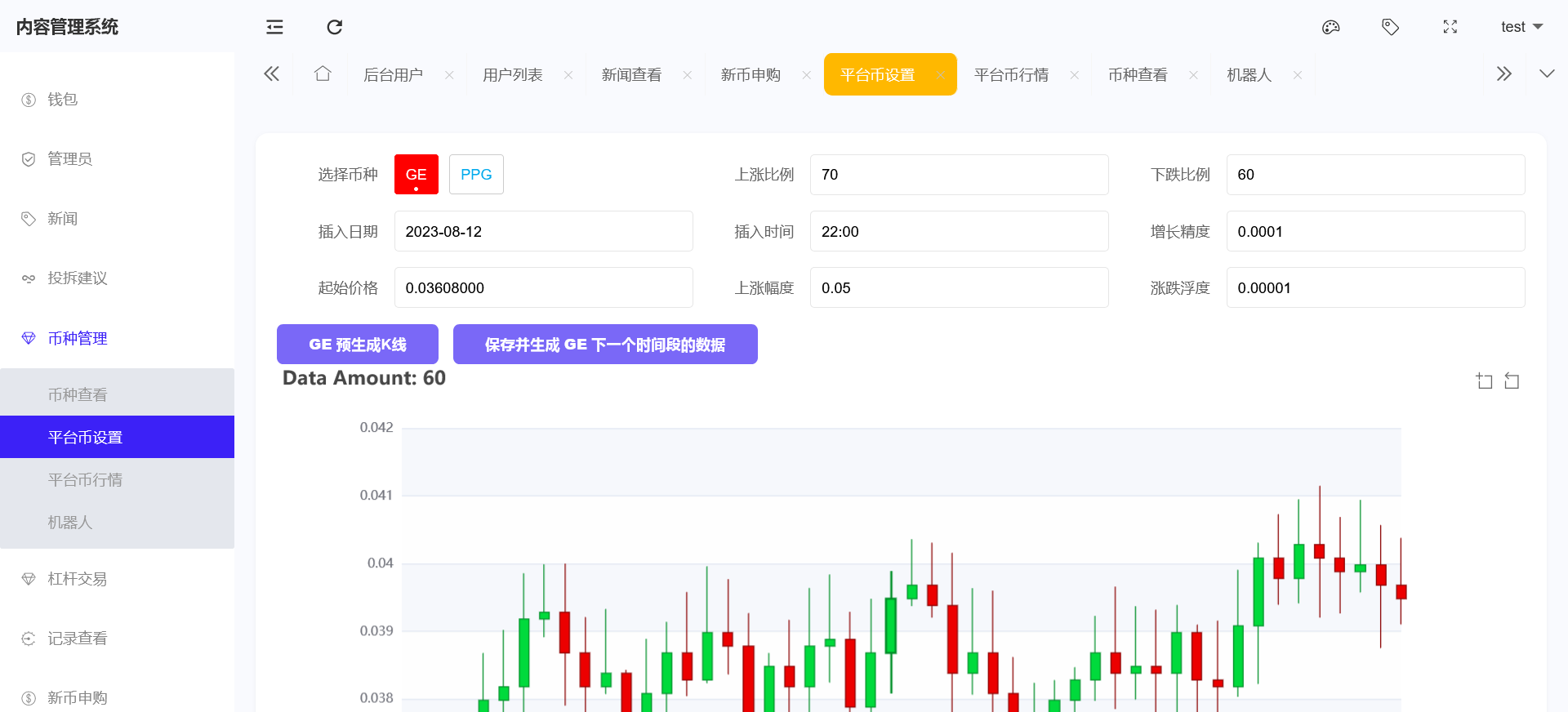
Task: Click the refresh page icon
Action: tap(334, 27)
